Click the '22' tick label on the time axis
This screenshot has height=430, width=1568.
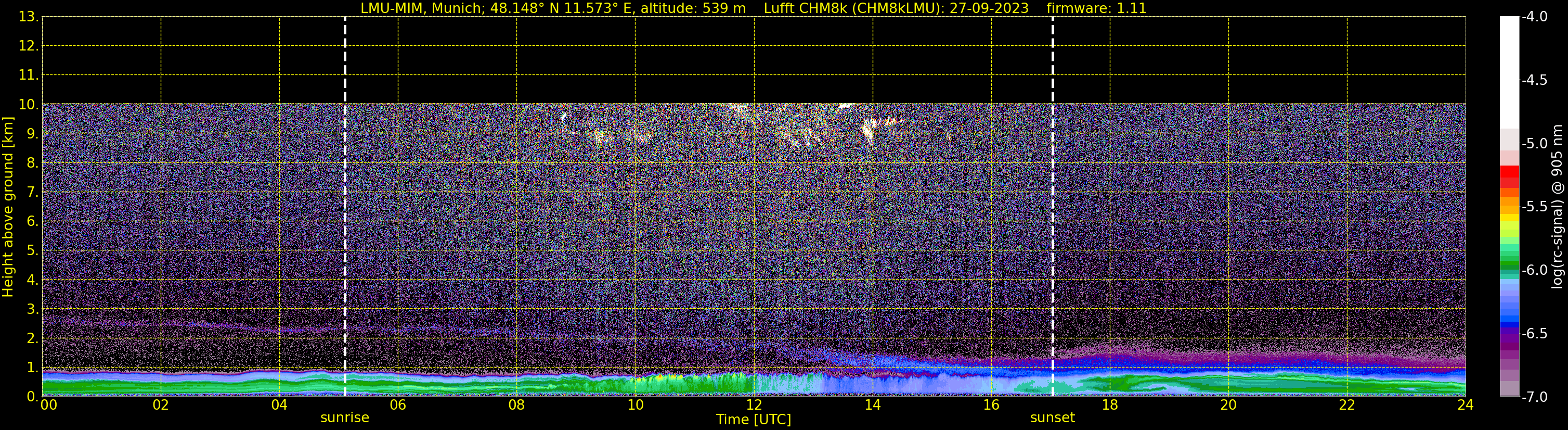[x=1347, y=405]
